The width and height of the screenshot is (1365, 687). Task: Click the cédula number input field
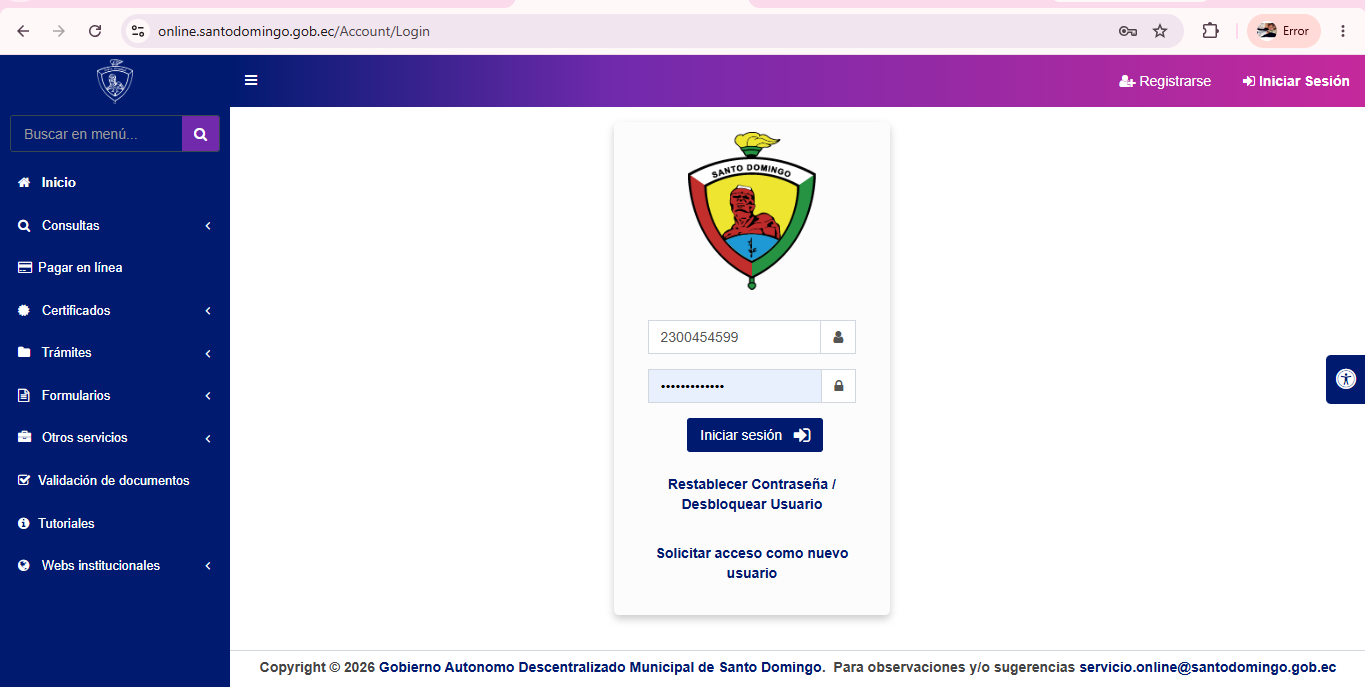pos(734,337)
